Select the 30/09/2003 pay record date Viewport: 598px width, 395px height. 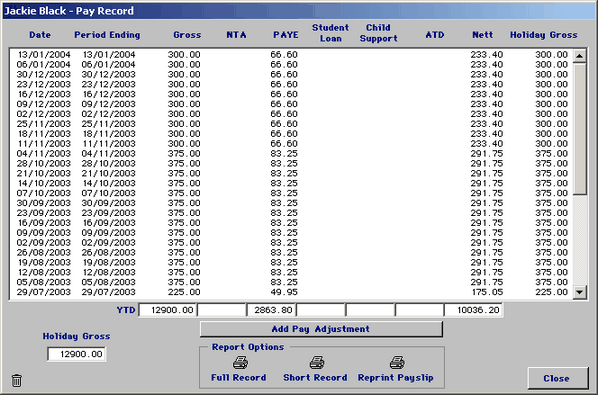pos(44,203)
